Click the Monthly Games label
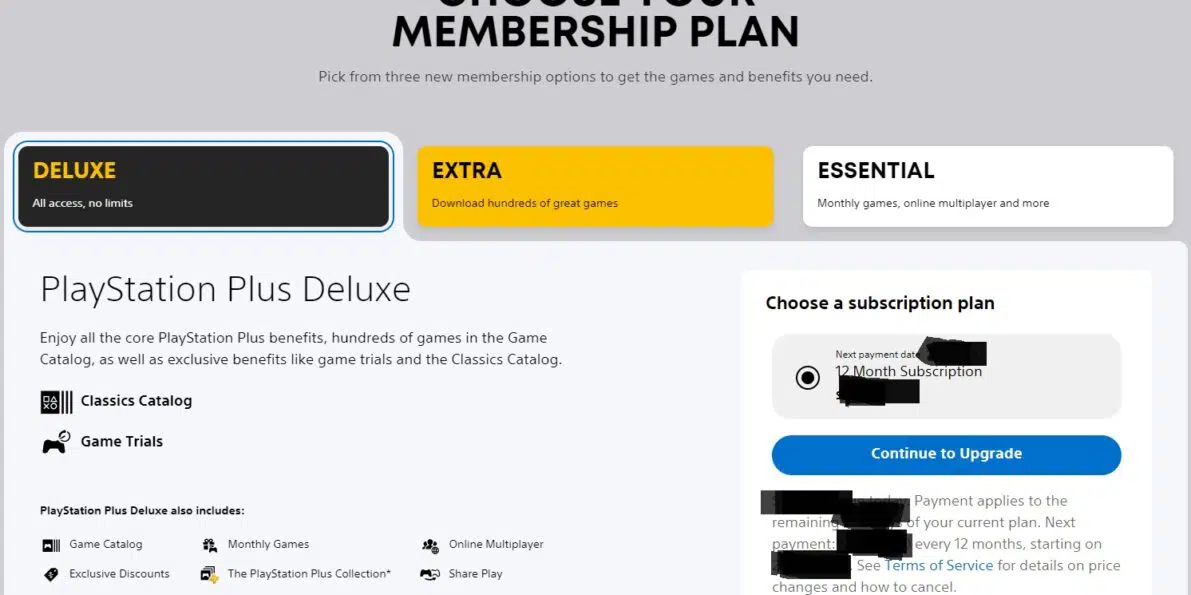This screenshot has width=1191, height=595. [268, 545]
